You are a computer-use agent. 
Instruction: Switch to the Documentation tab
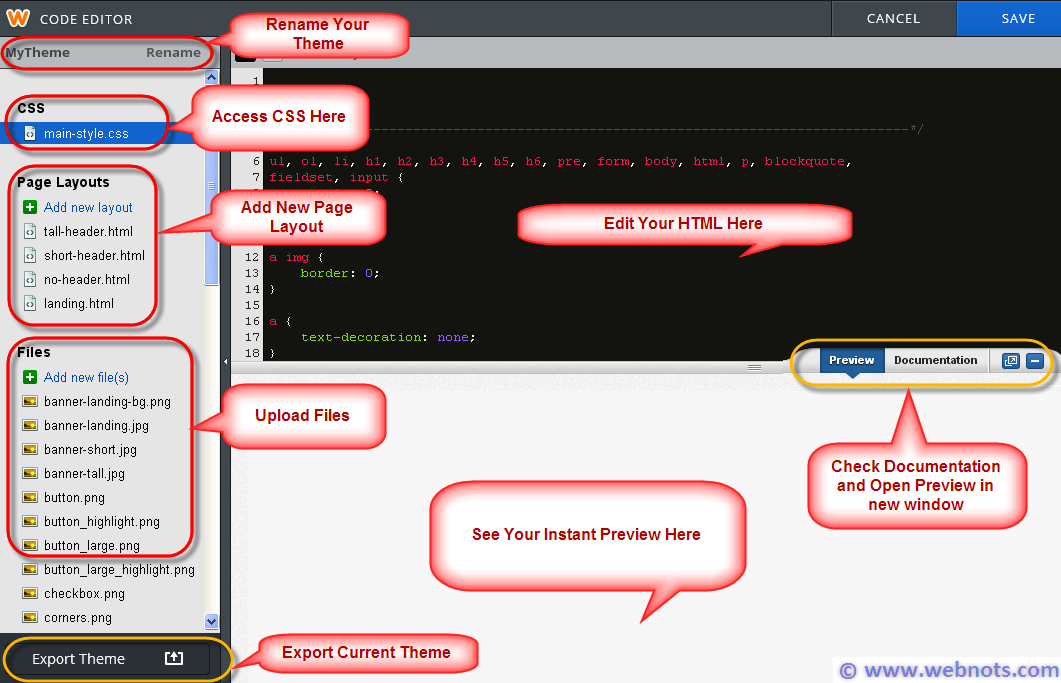tap(935, 361)
